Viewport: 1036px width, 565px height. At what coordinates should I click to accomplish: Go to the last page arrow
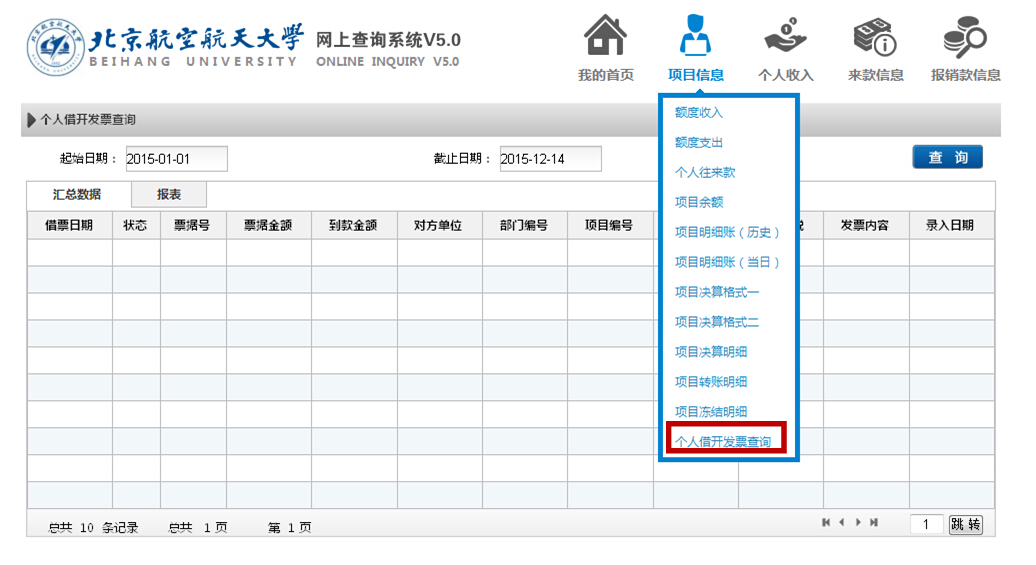click(874, 522)
